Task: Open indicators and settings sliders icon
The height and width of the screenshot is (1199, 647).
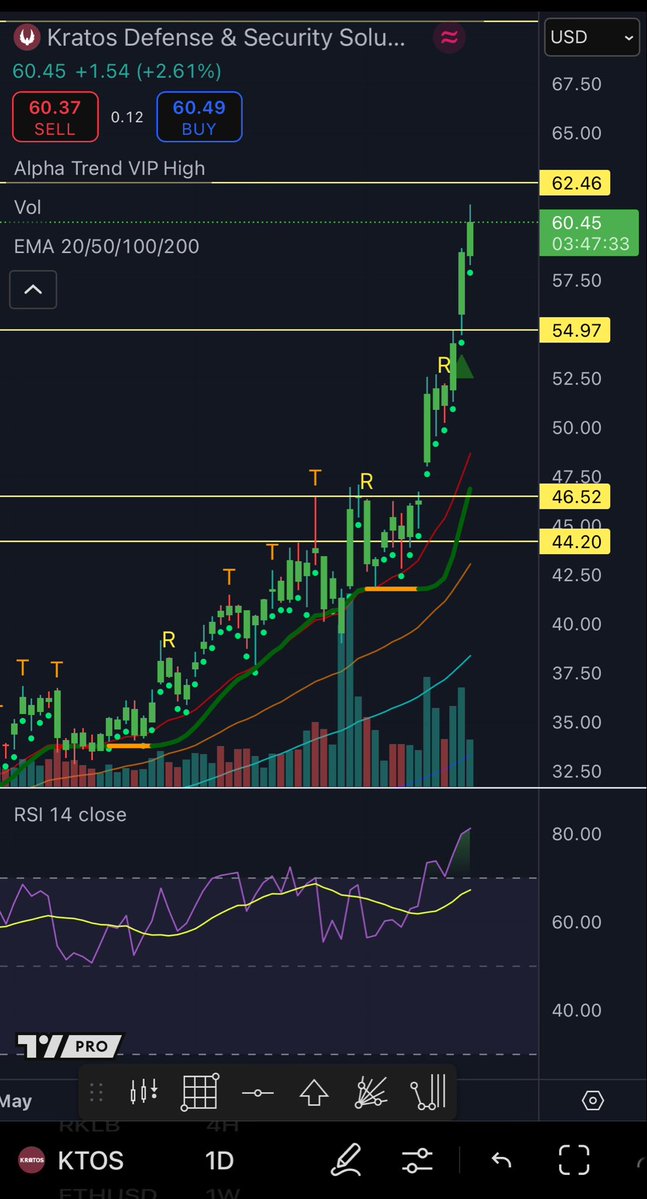Action: (418, 1160)
